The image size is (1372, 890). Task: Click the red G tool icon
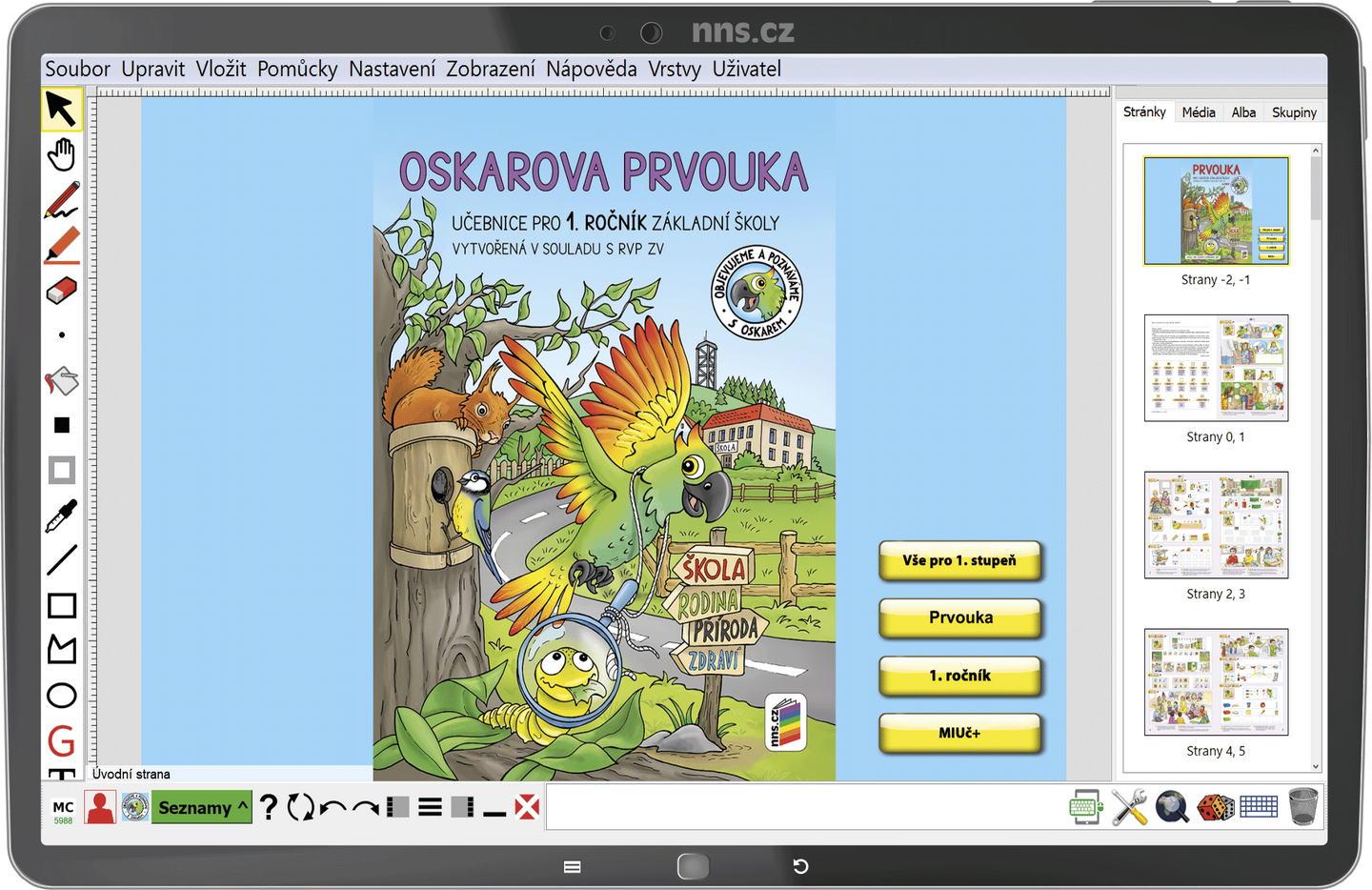click(62, 740)
